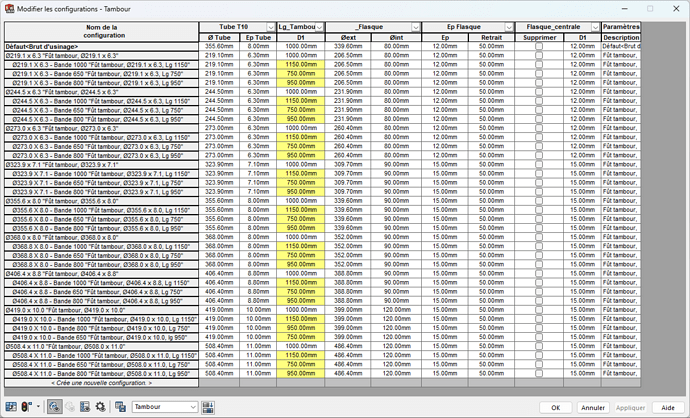690x418 pixels.
Task: Click the save table view icon left of Tambour box
Action: [x=120, y=407]
